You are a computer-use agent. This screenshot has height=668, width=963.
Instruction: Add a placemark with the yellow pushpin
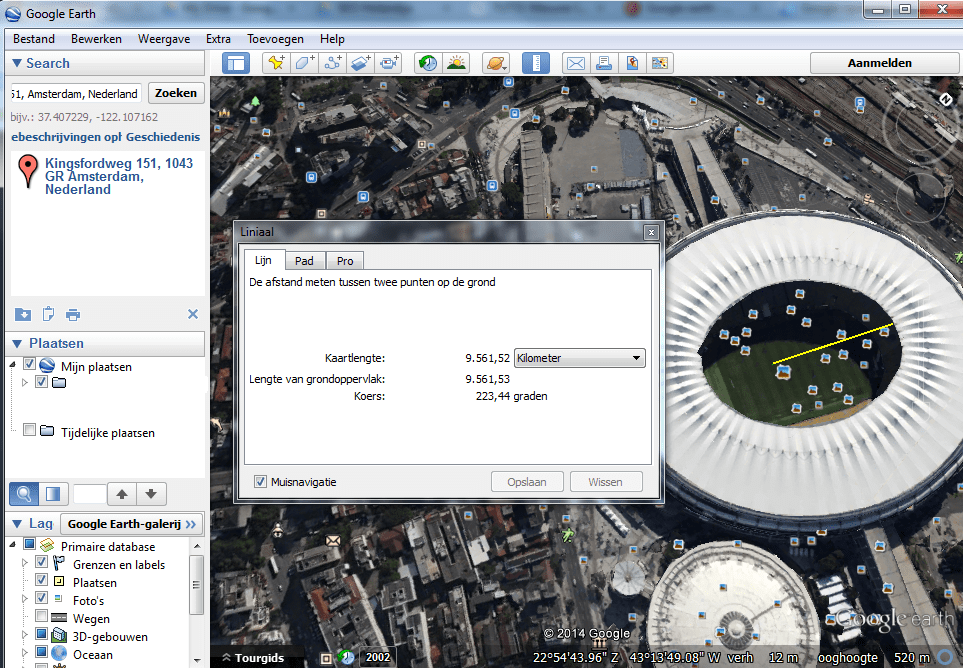(x=276, y=63)
